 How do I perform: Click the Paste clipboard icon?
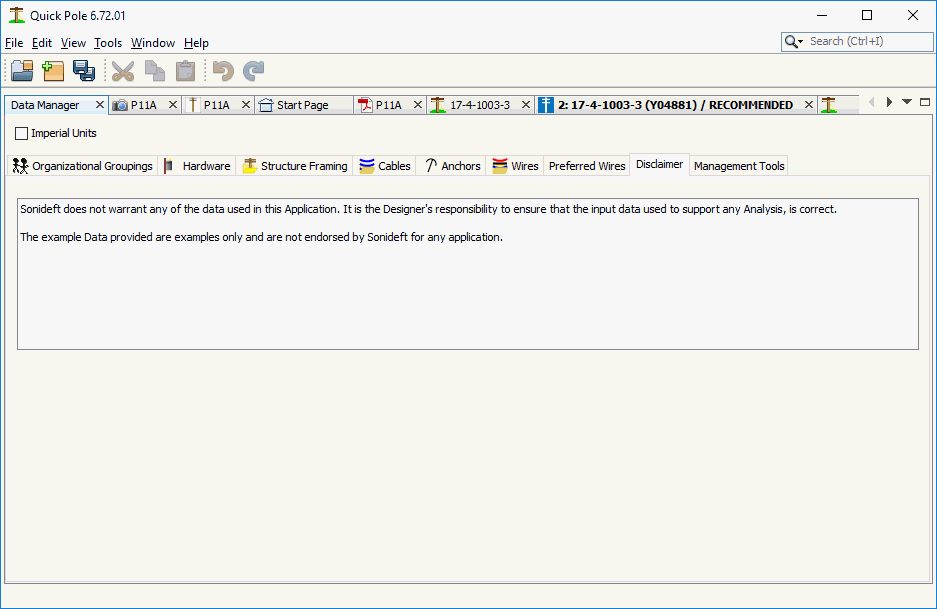pyautogui.click(x=185, y=71)
